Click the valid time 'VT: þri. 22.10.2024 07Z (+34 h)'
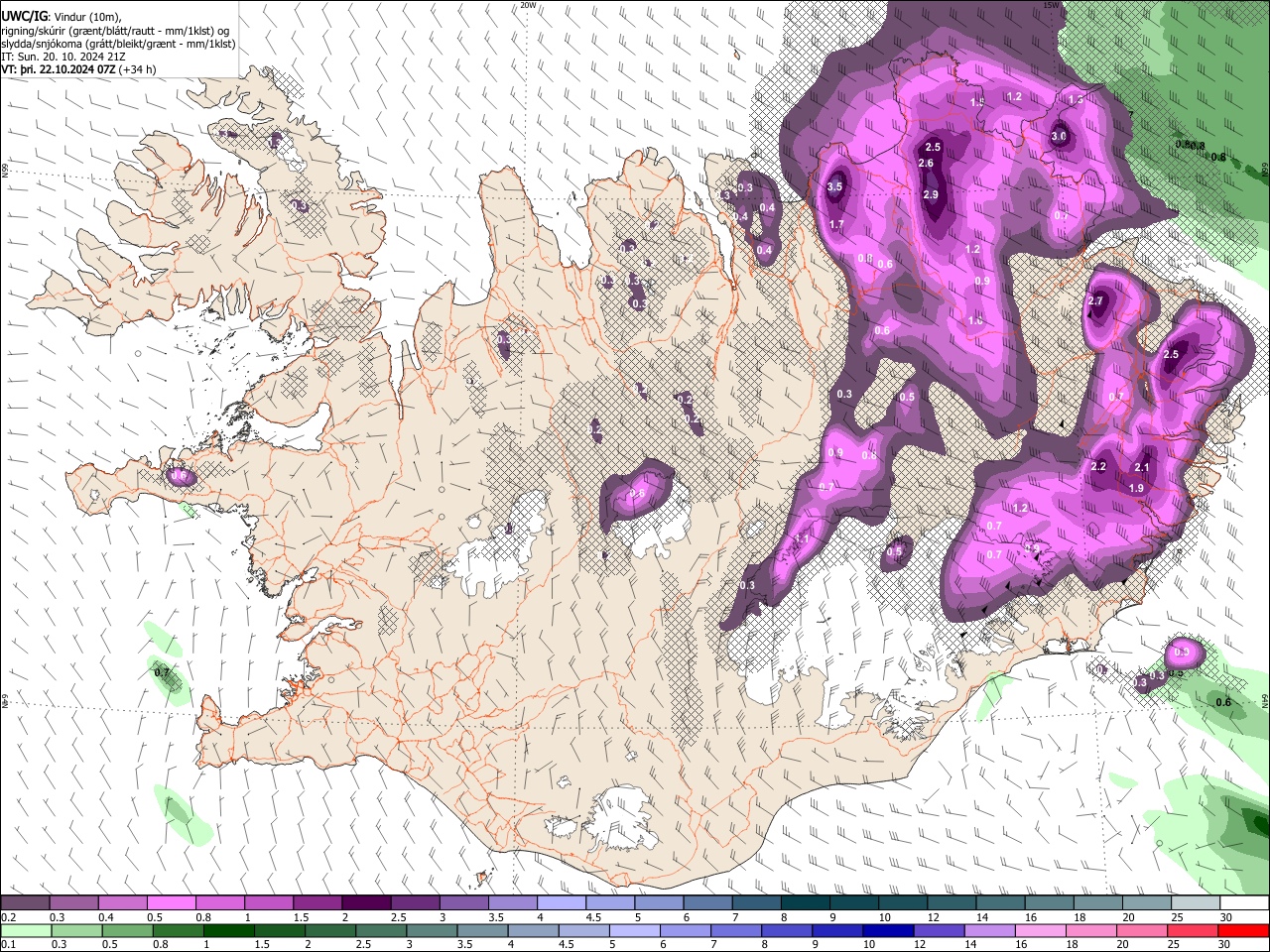This screenshot has width=1270, height=952. pos(78,70)
